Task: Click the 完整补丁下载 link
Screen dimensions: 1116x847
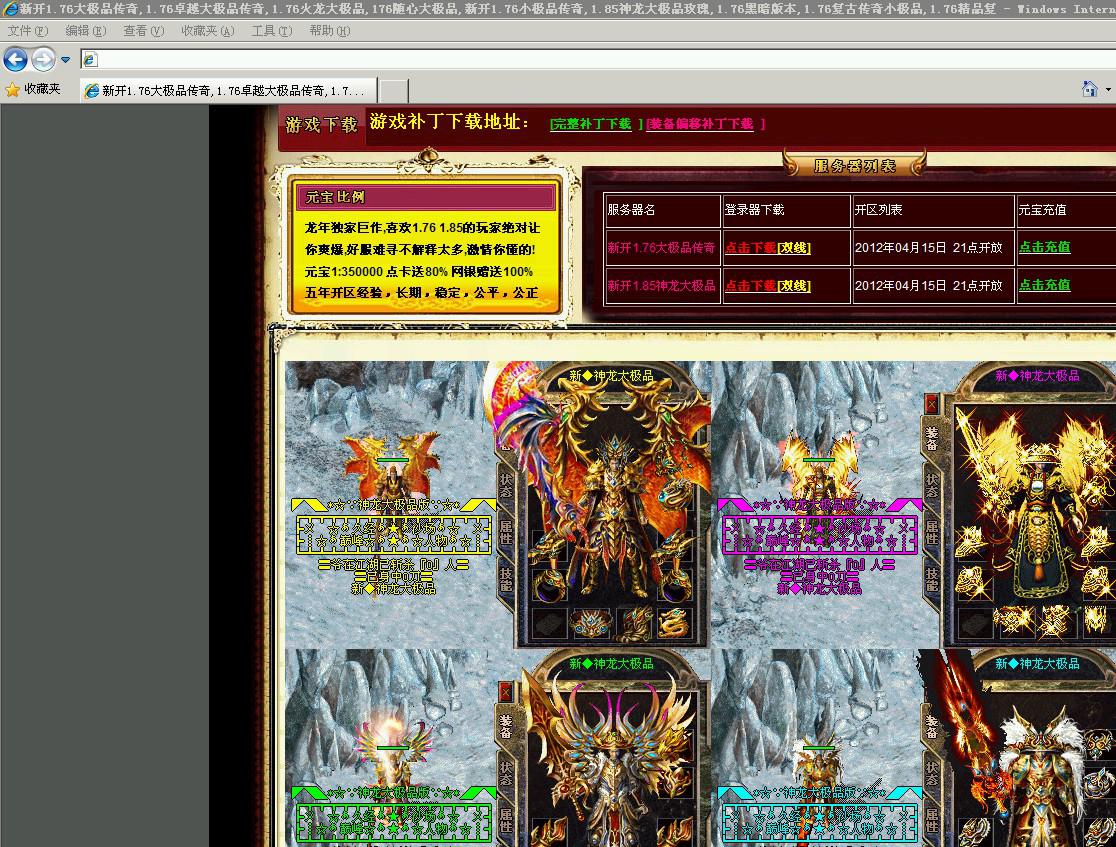Action: pyautogui.click(x=591, y=124)
